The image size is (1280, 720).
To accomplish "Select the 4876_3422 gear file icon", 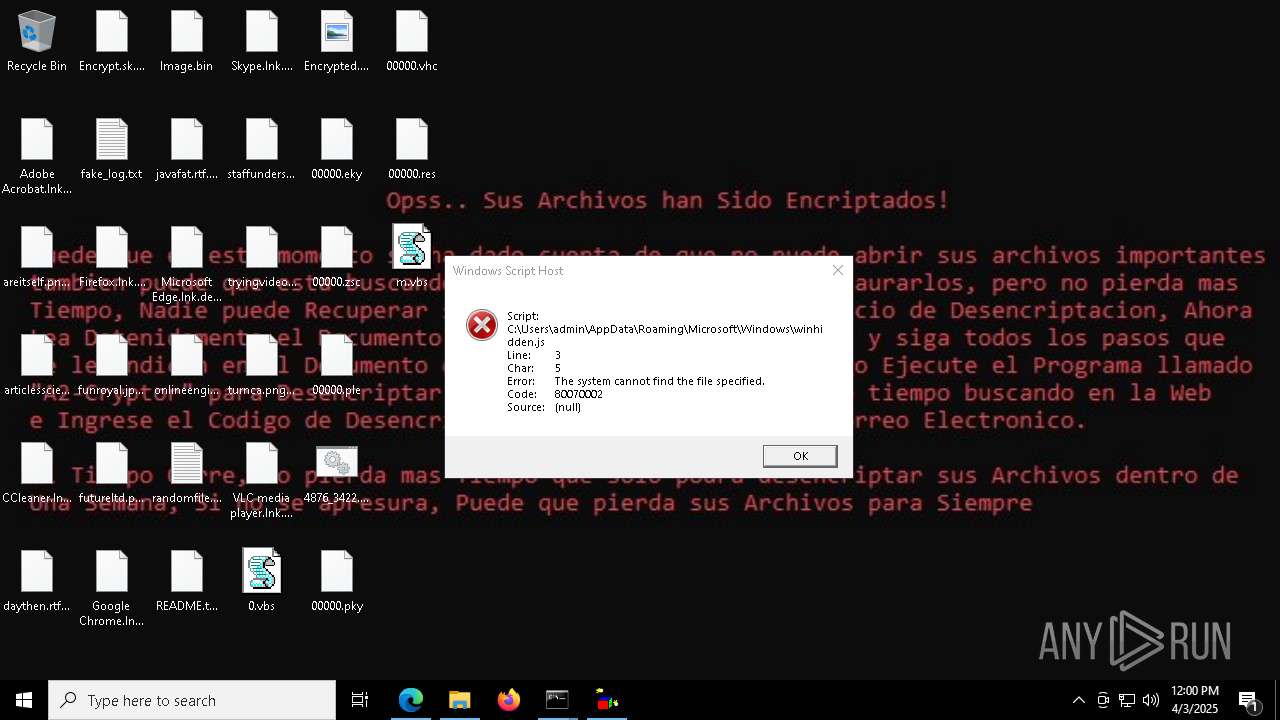I will tap(337, 474).
